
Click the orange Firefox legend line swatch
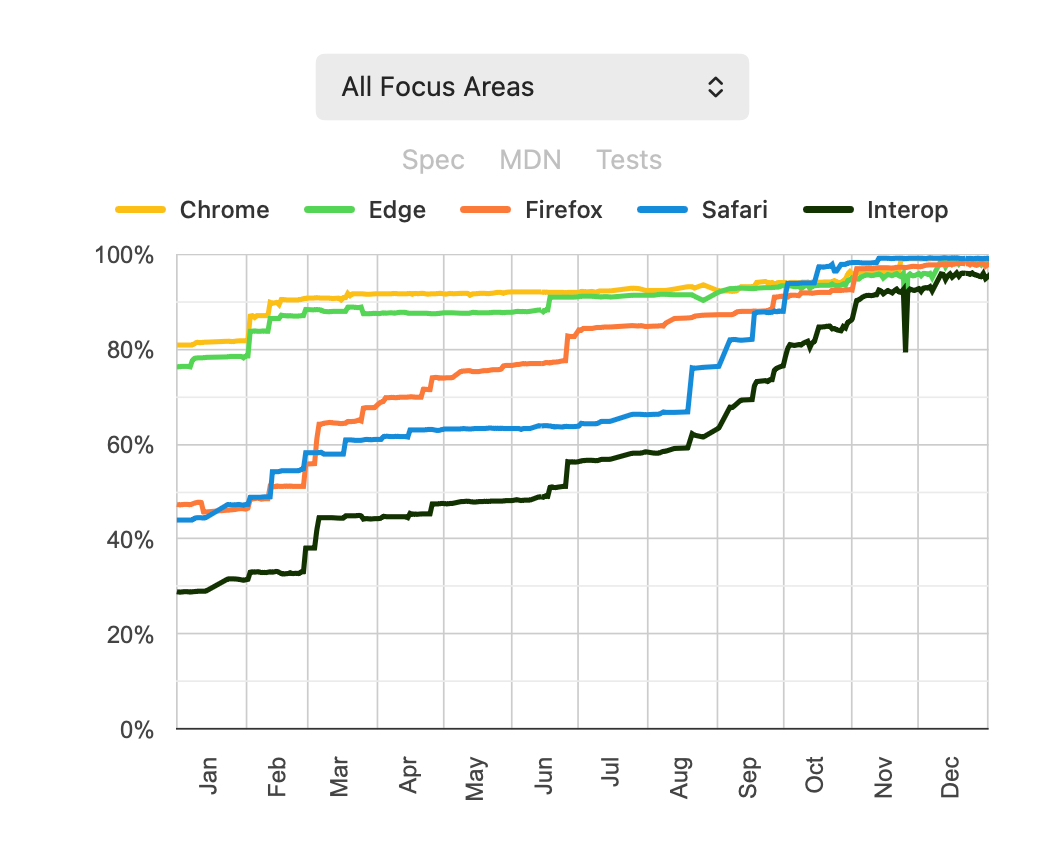[x=485, y=210]
